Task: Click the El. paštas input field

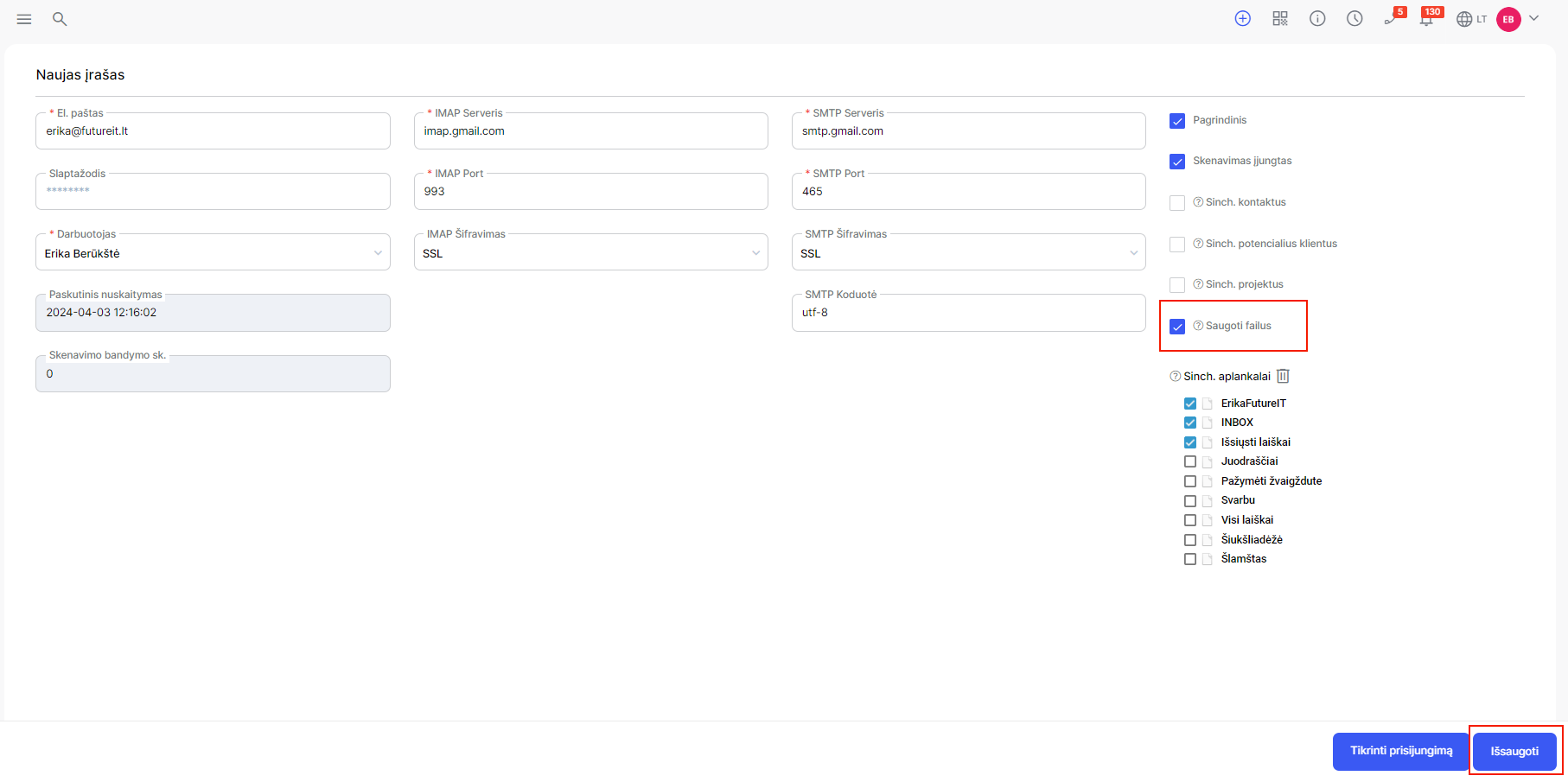Action: tap(213, 131)
